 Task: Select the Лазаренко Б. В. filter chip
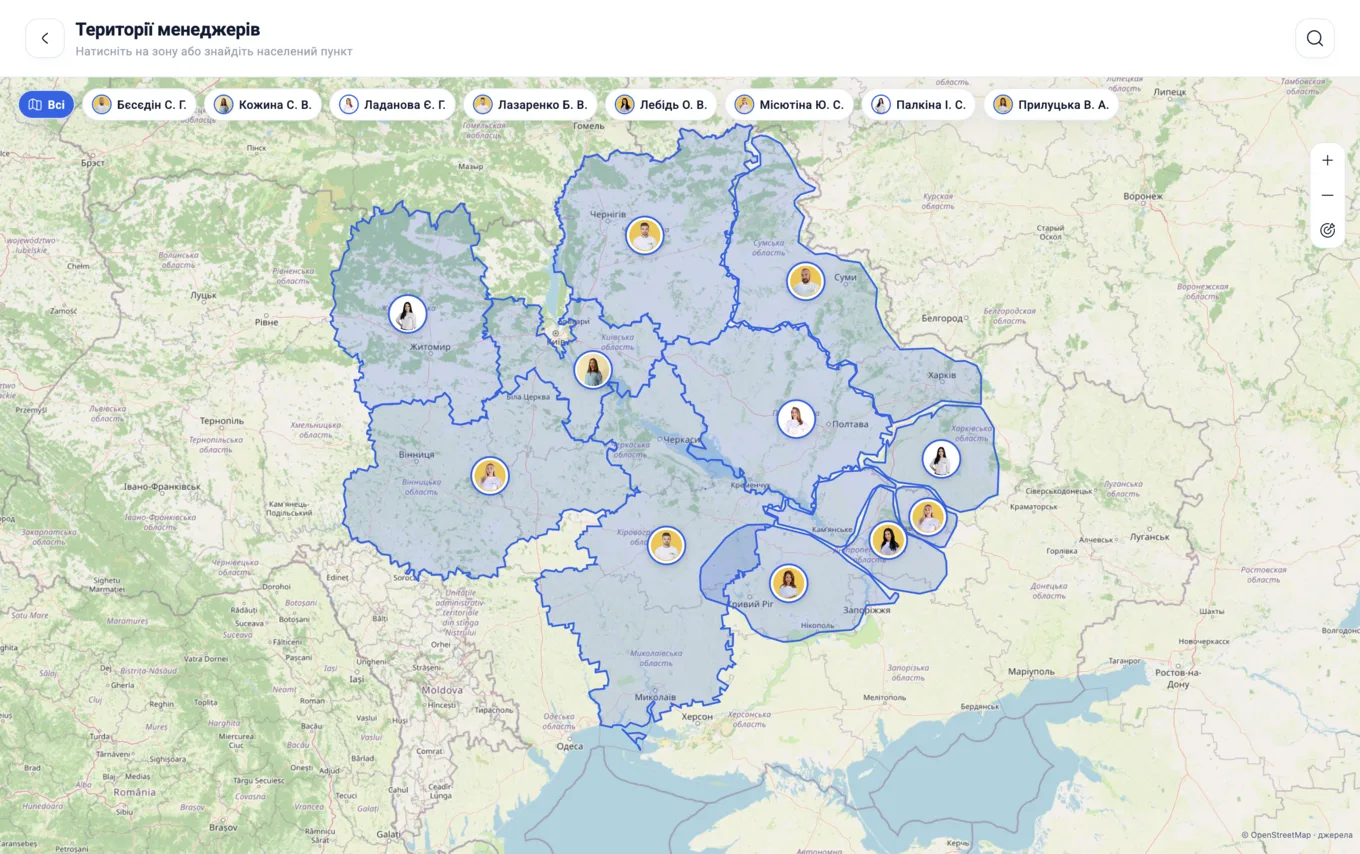coord(530,105)
